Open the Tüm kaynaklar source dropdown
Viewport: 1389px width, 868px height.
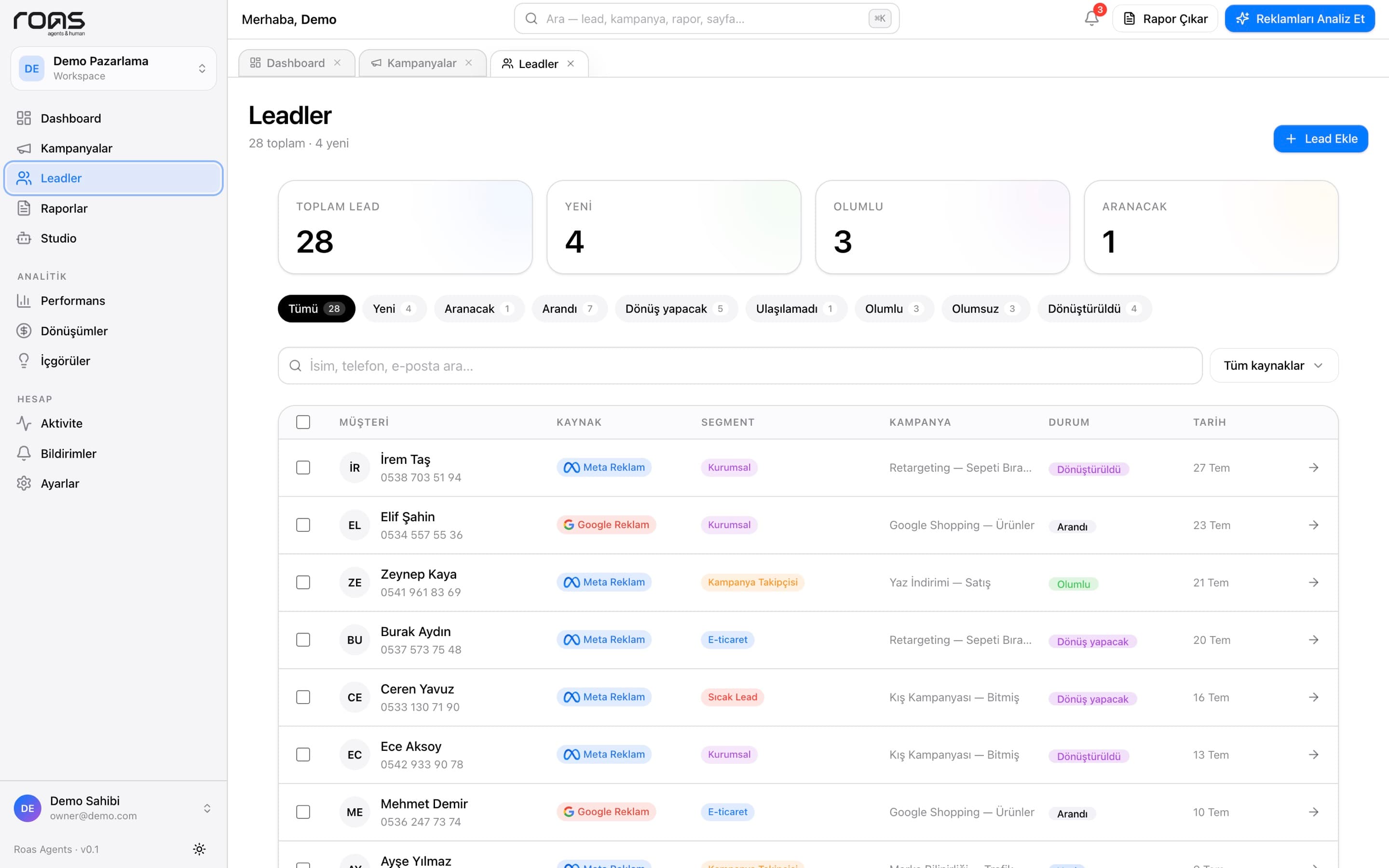pyautogui.click(x=1274, y=366)
